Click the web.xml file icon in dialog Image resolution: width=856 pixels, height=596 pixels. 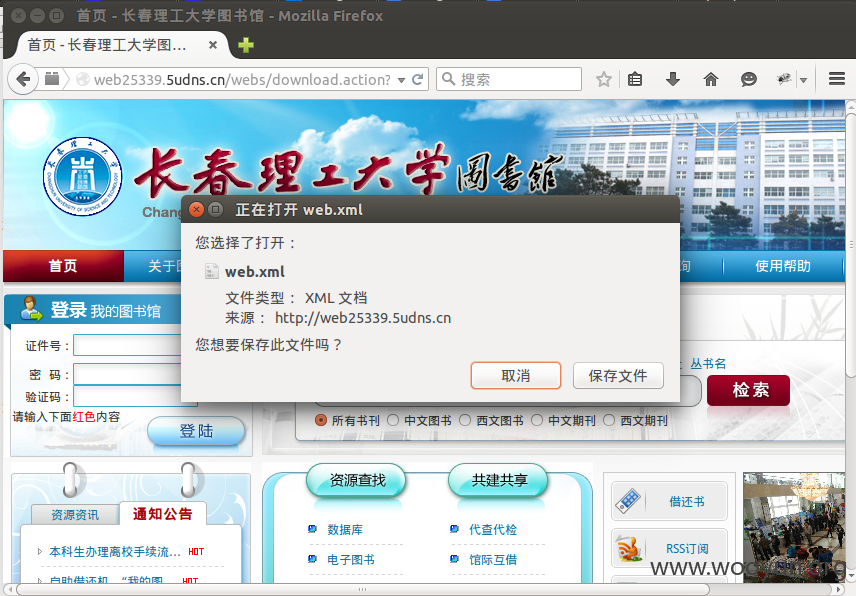211,271
